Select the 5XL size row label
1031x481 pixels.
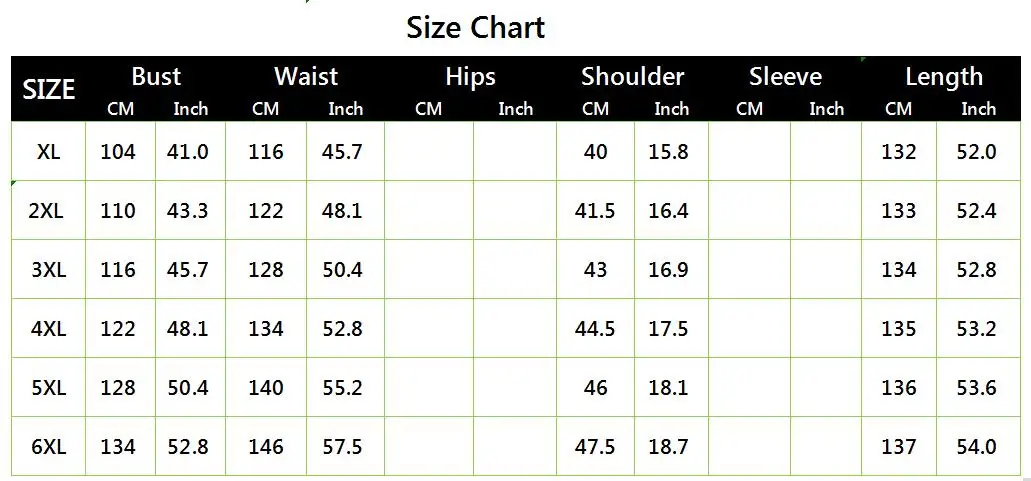[49, 388]
